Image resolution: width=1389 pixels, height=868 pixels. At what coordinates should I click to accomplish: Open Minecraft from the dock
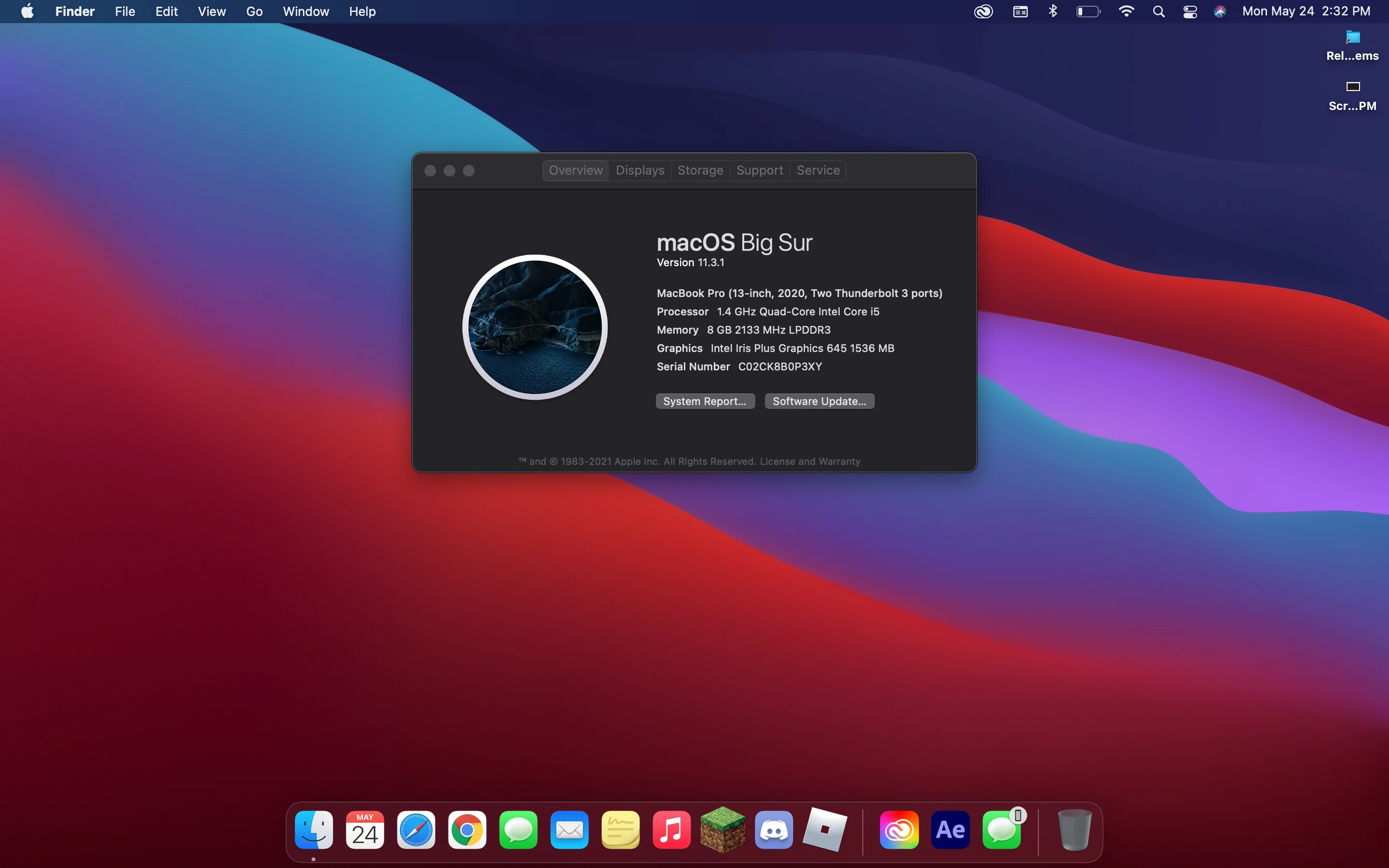tap(722, 830)
